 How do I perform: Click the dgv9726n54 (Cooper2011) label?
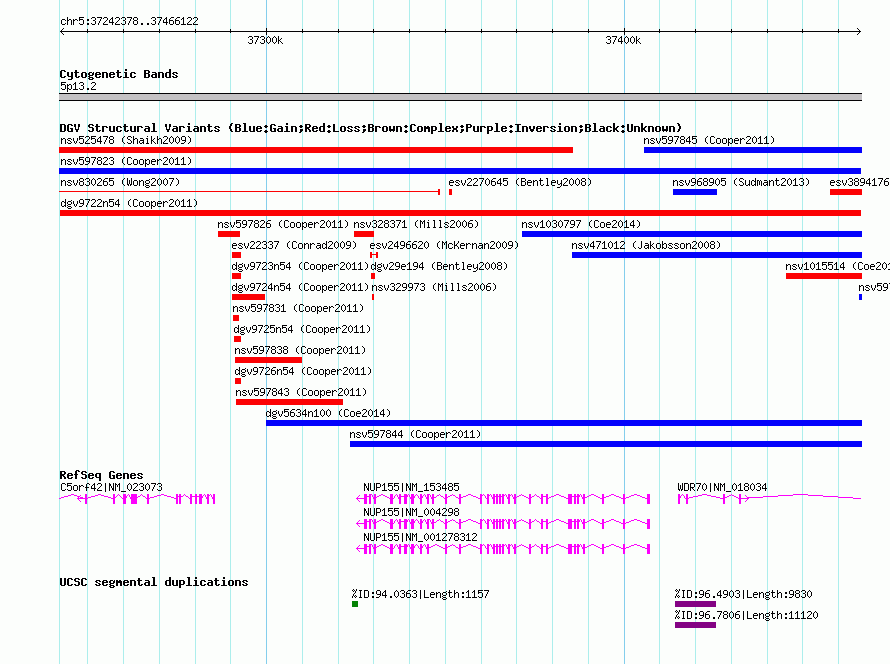pos(303,371)
